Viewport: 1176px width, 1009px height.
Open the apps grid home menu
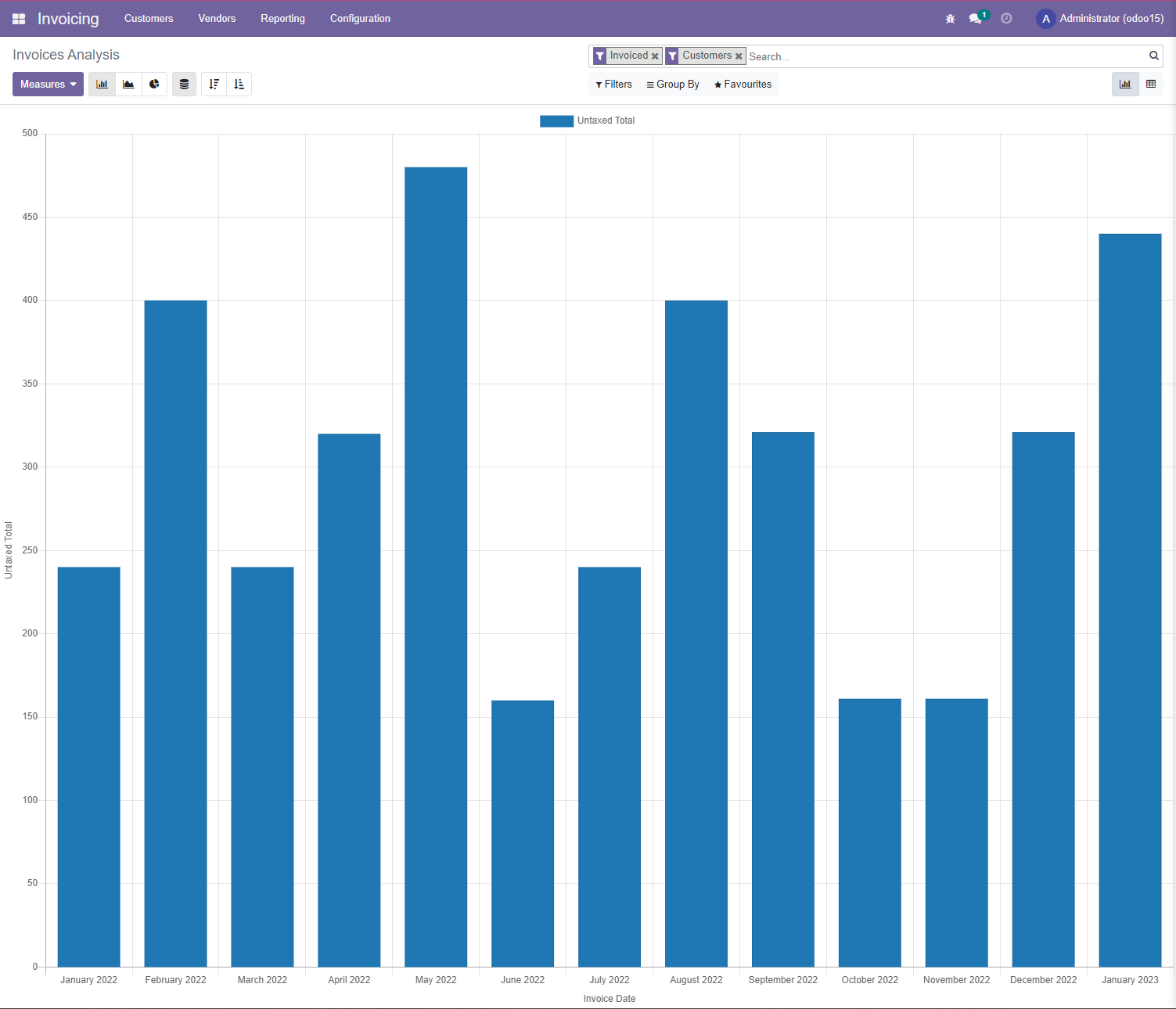pos(19,19)
